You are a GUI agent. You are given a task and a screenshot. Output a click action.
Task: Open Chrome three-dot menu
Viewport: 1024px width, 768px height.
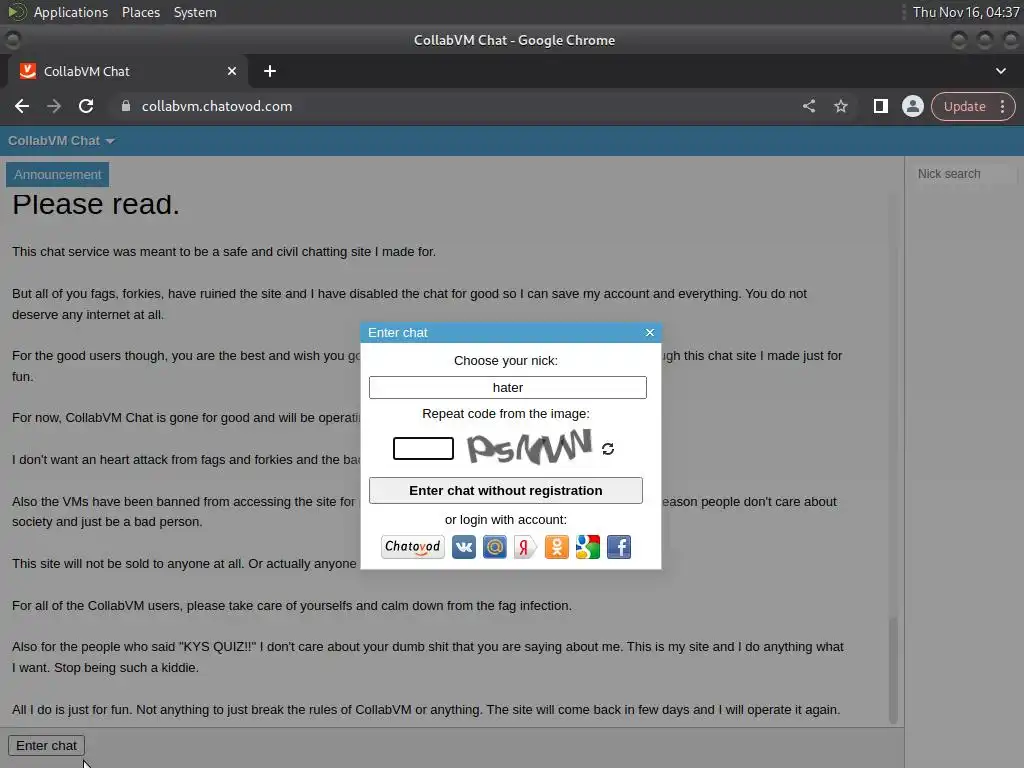coord(1002,106)
